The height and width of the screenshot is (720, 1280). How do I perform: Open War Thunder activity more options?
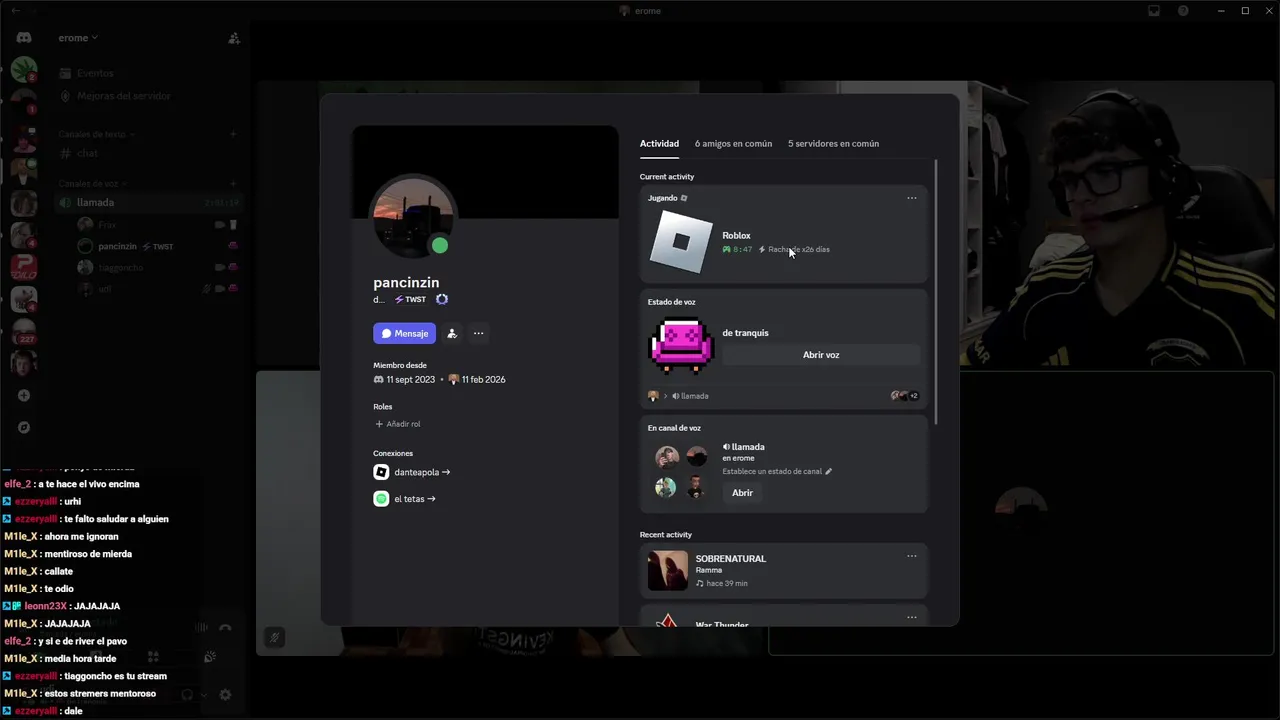pos(911,617)
